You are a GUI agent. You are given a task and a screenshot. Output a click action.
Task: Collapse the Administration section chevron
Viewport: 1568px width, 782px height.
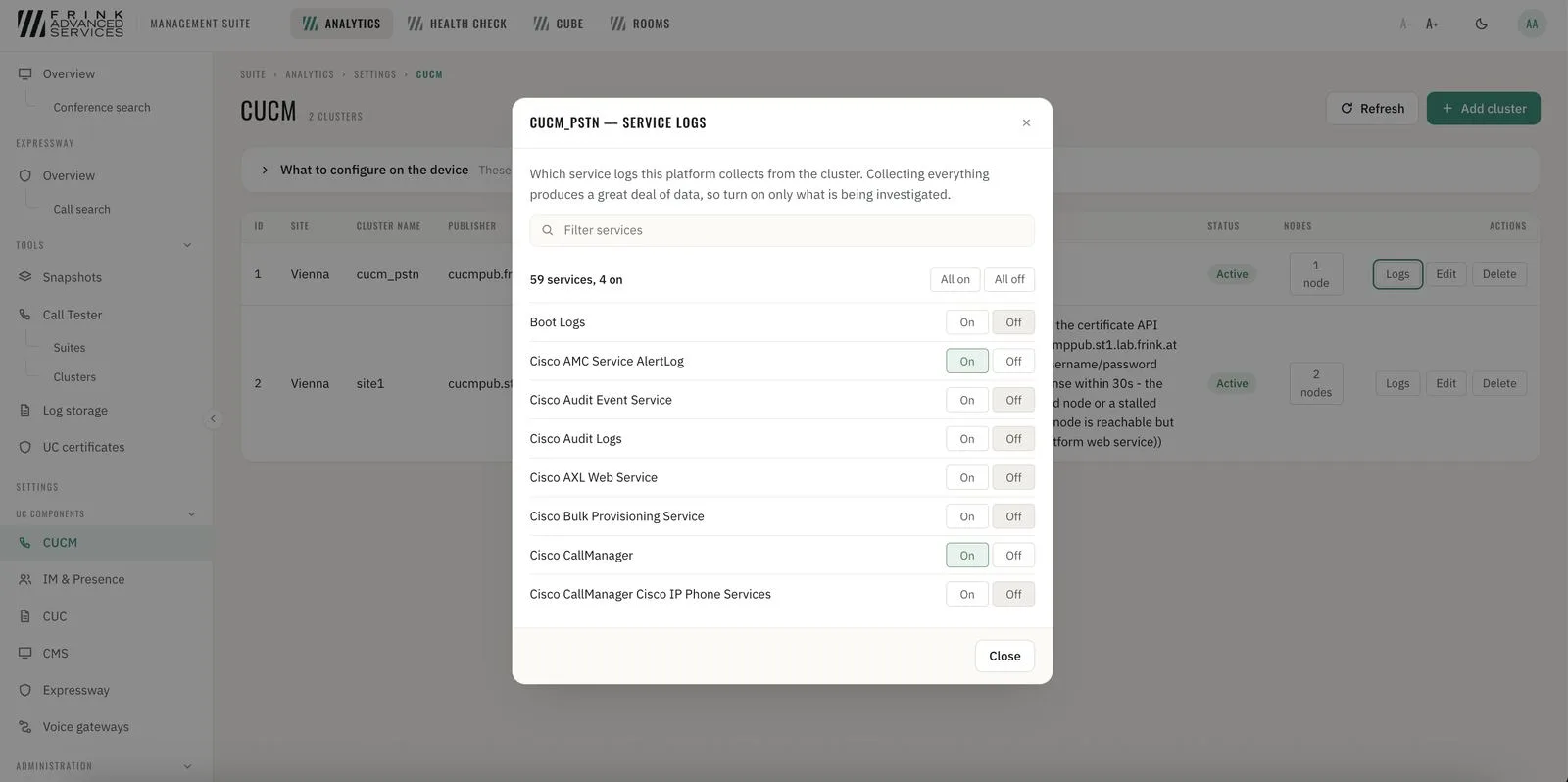click(187, 766)
